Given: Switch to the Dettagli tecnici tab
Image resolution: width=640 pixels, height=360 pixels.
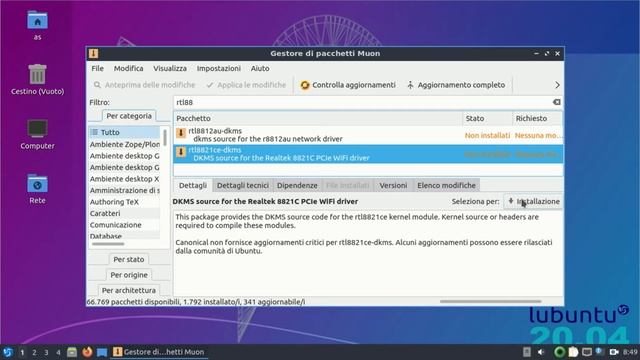Looking at the screenshot, I should coord(242,185).
